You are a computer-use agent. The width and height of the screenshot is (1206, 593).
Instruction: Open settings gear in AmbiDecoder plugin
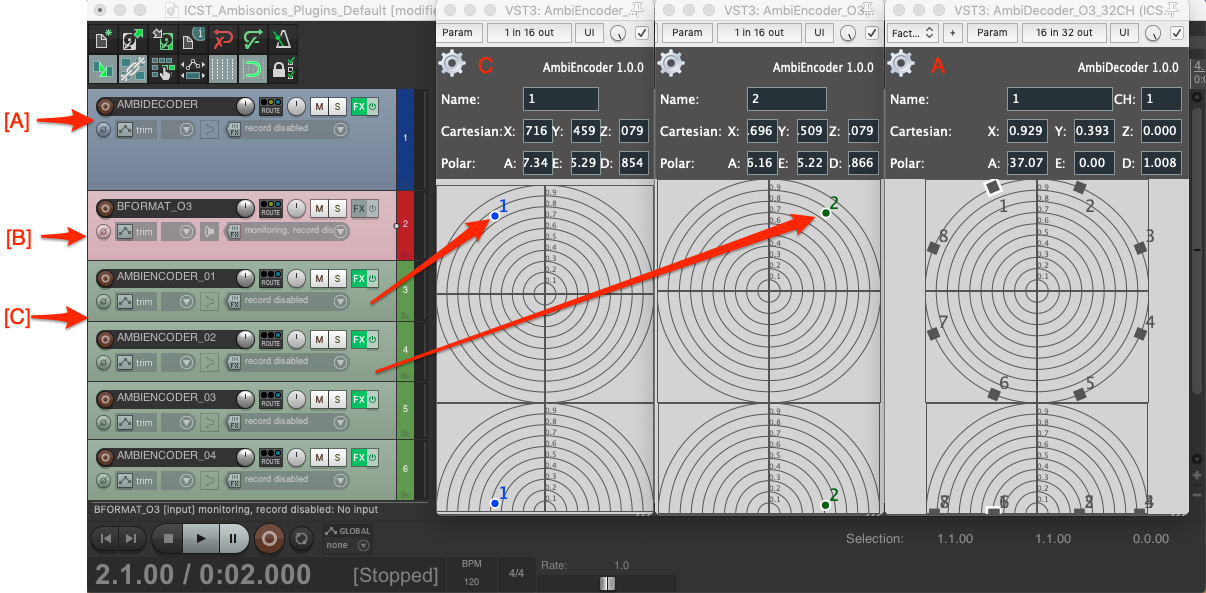tap(901, 65)
